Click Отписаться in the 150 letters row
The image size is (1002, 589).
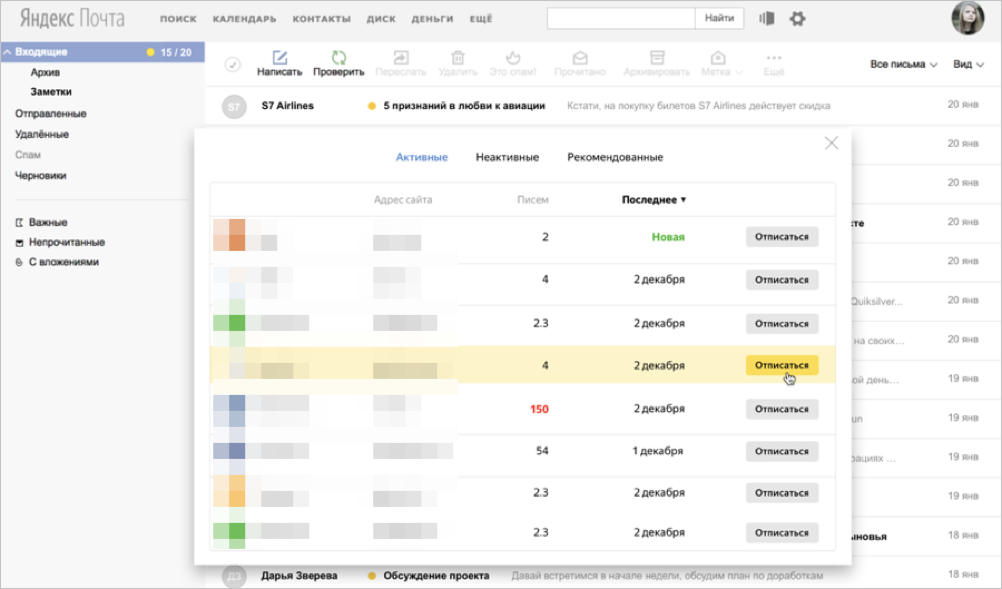coord(782,409)
